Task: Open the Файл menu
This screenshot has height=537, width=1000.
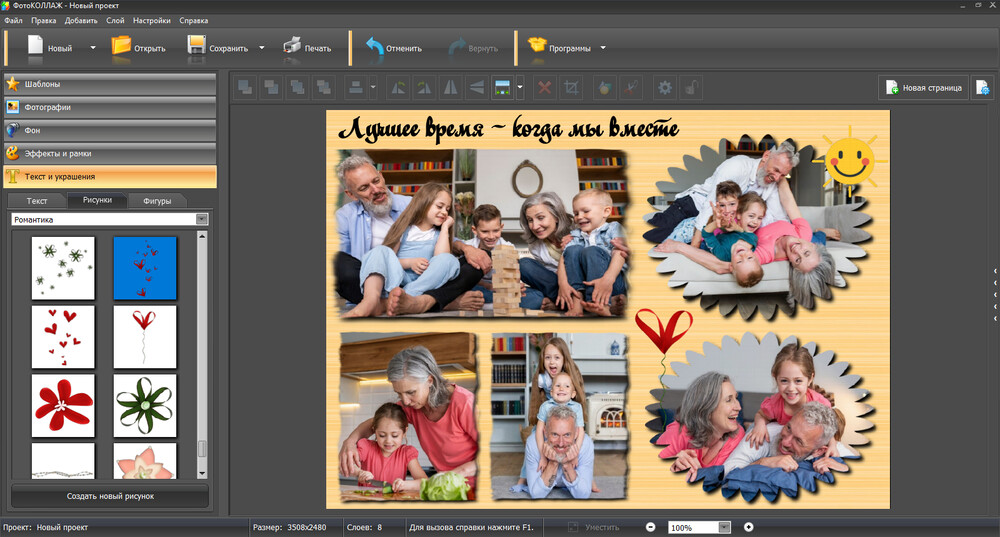Action: pyautogui.click(x=13, y=20)
